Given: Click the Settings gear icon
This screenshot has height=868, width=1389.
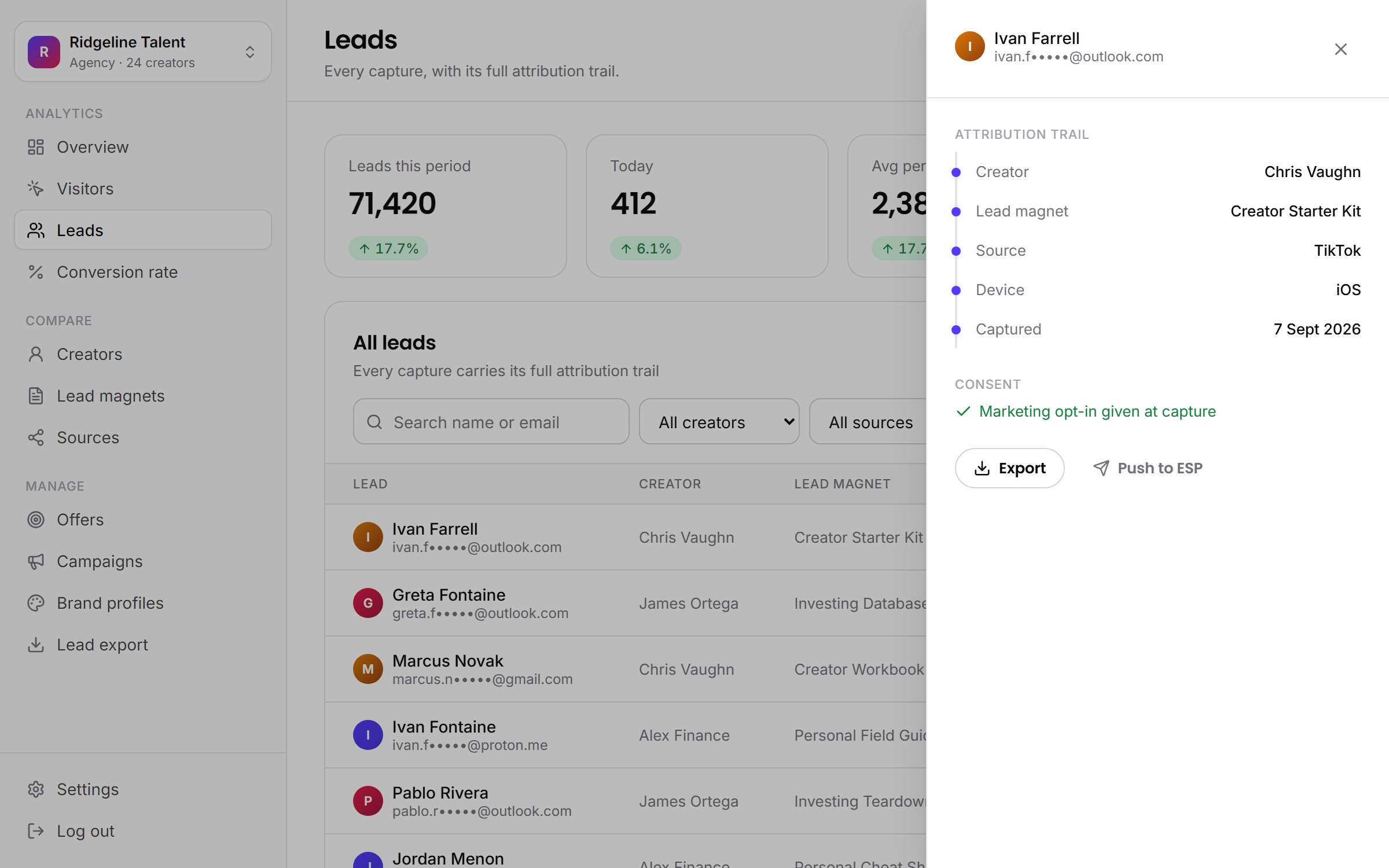Looking at the screenshot, I should click(x=36, y=789).
